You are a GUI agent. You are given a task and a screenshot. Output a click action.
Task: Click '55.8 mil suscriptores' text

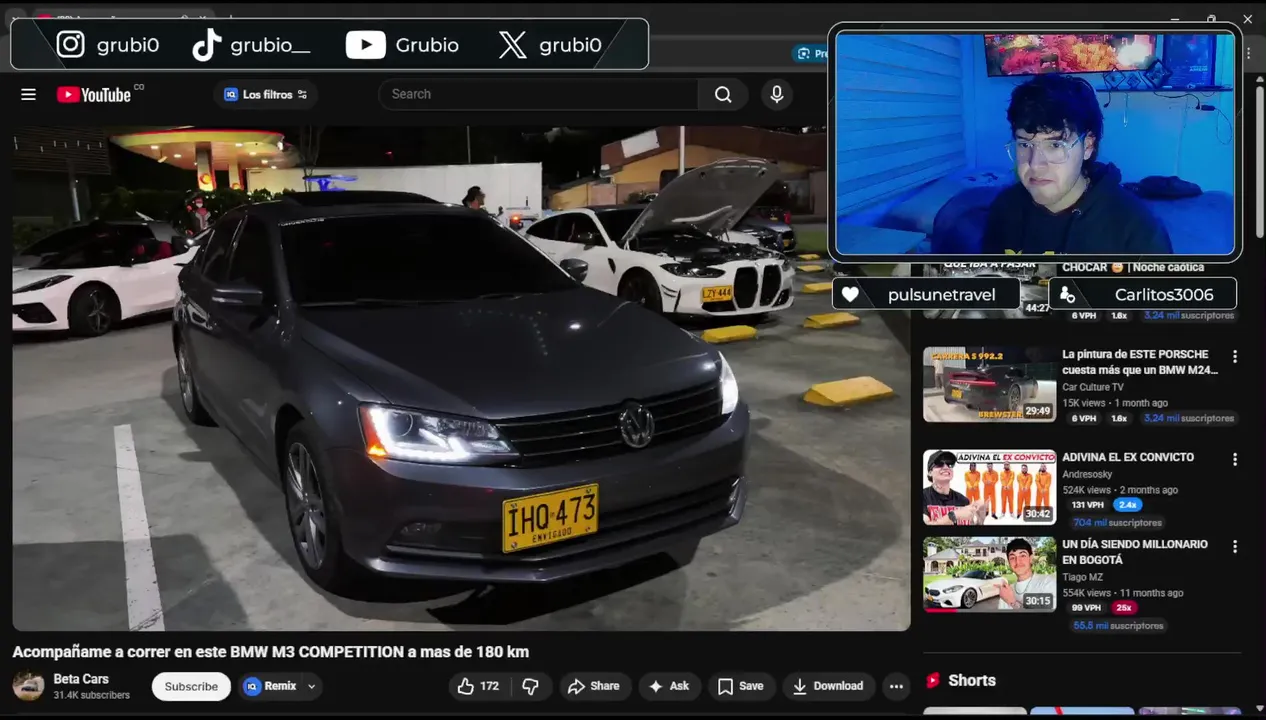click(1118, 625)
